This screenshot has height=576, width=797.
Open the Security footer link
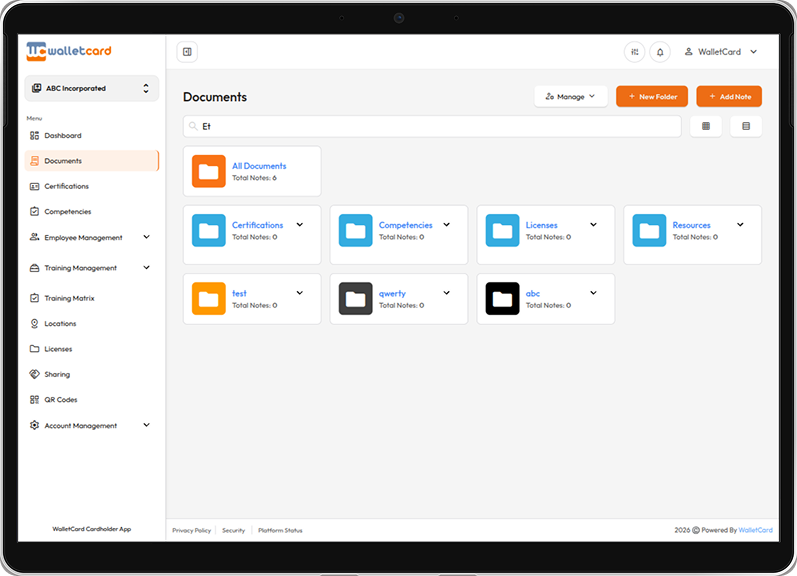click(x=233, y=530)
